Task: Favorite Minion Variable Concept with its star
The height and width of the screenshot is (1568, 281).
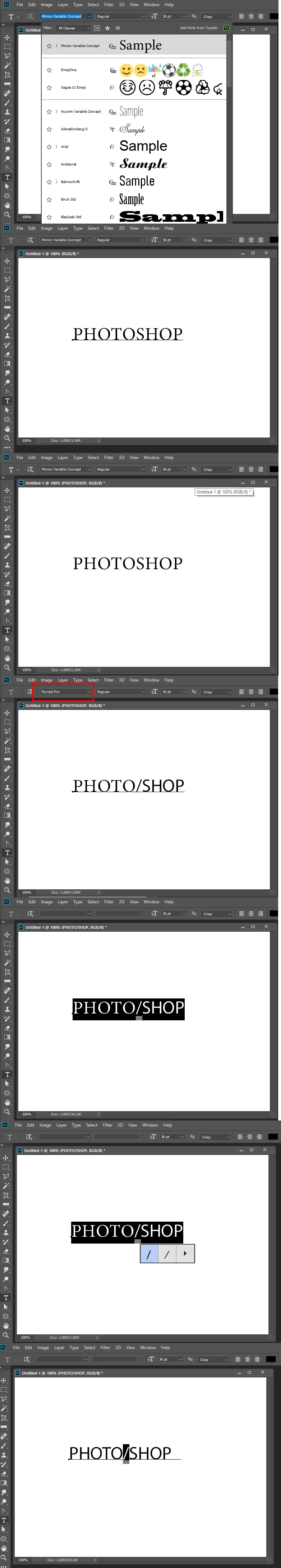Action: pos(49,46)
